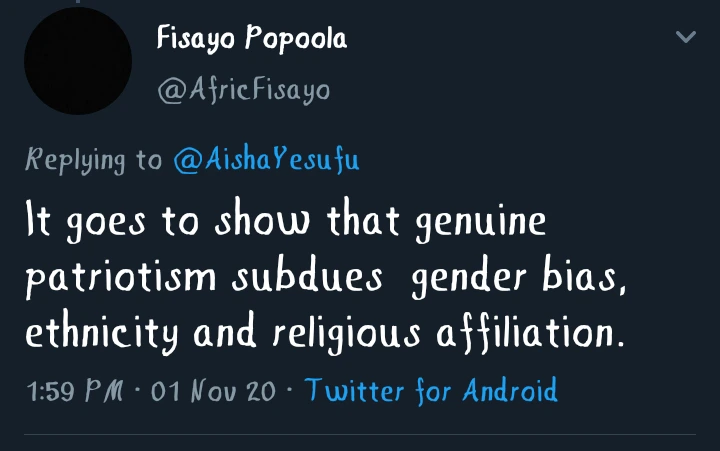Screen dimensions: 720x451
Task: Open the Fisayo Popoola display name
Action: pos(251,40)
